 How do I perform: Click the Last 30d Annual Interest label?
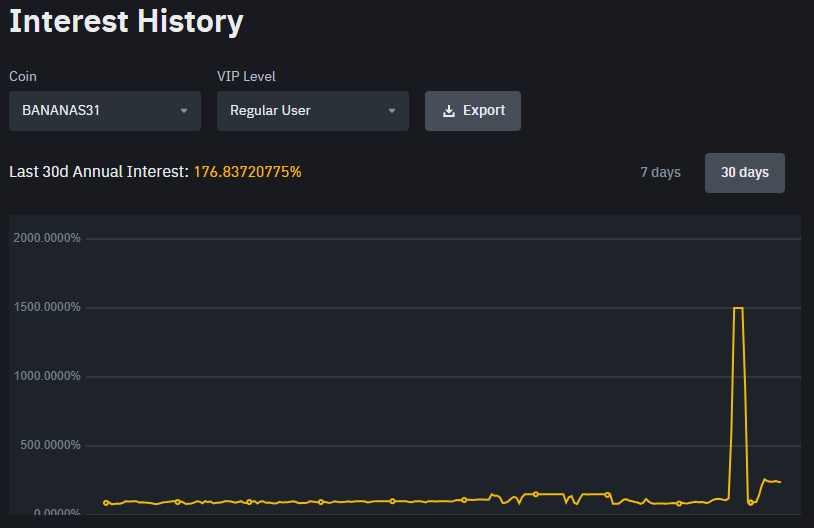click(99, 172)
